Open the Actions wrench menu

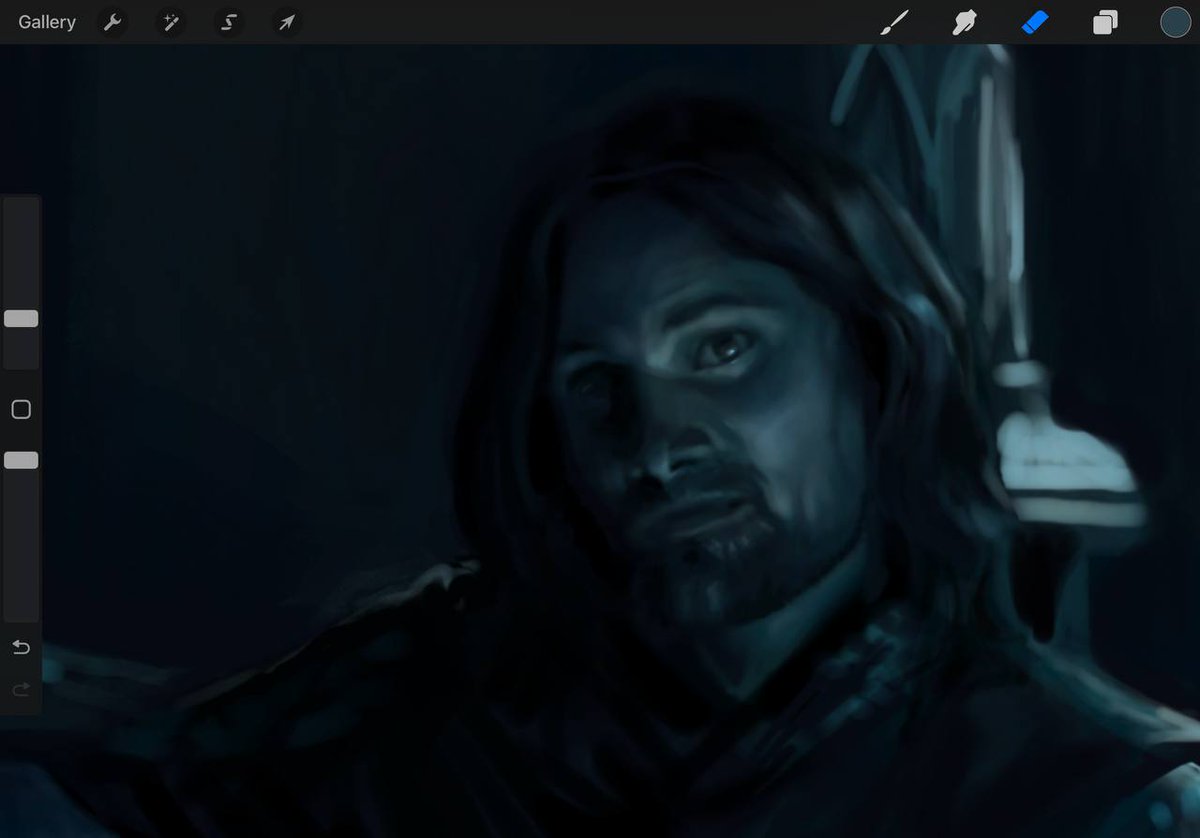point(113,22)
